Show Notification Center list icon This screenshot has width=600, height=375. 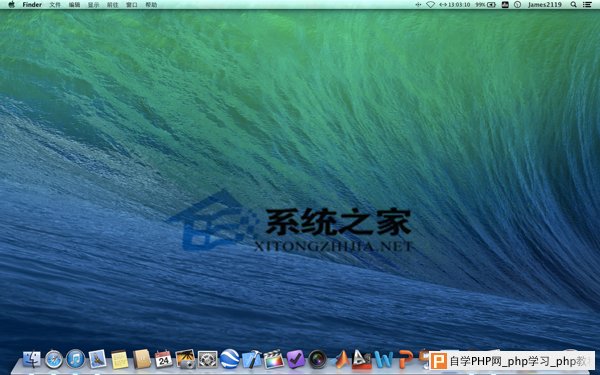pyautogui.click(x=587, y=5)
